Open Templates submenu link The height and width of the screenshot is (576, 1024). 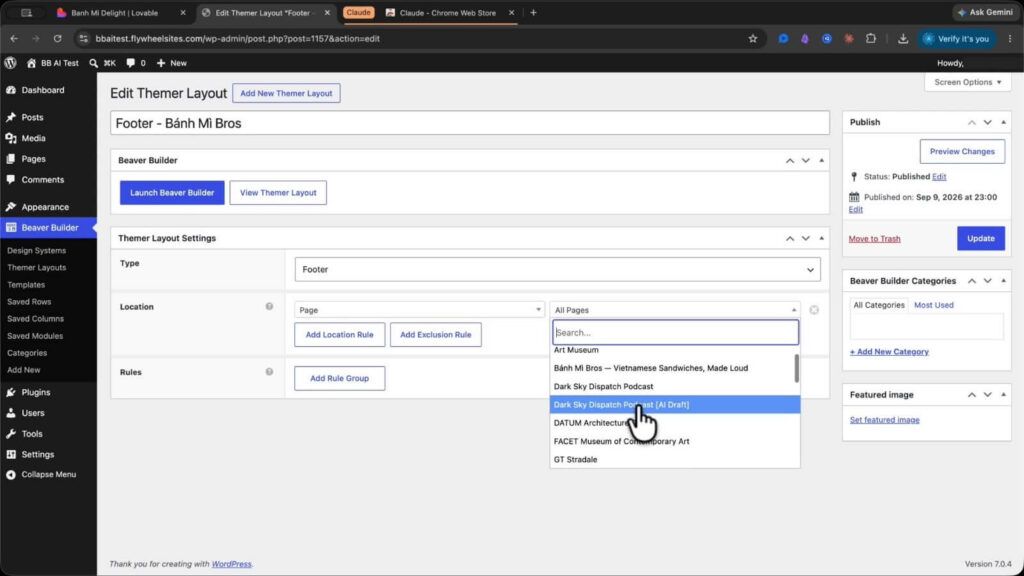26,285
